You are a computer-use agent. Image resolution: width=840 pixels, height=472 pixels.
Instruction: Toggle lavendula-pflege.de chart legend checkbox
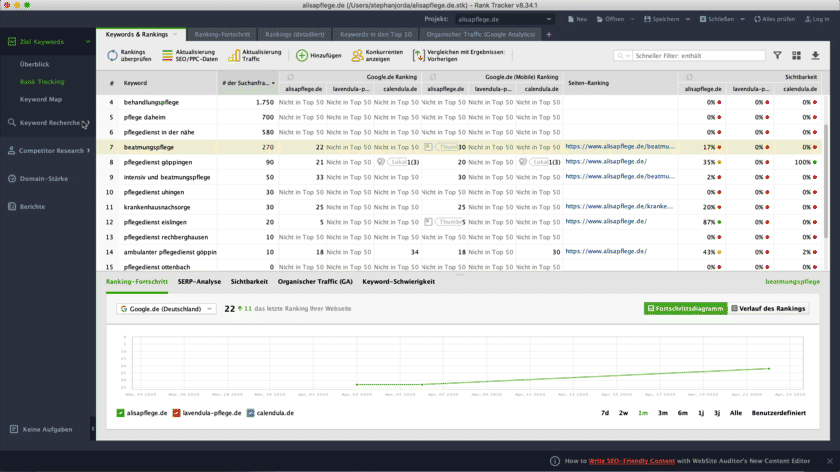[176, 413]
